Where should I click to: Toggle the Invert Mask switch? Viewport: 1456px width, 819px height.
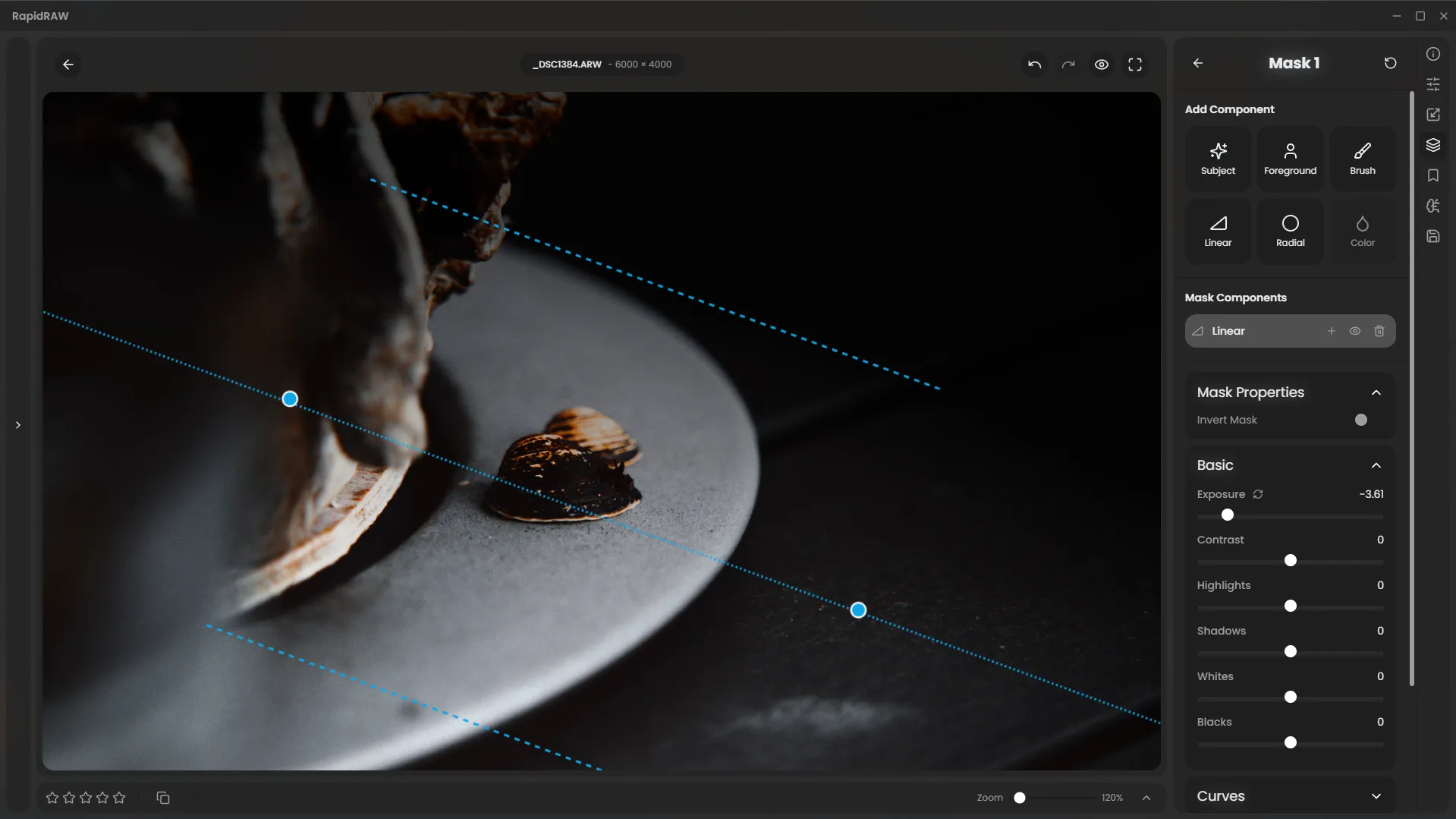(1362, 420)
